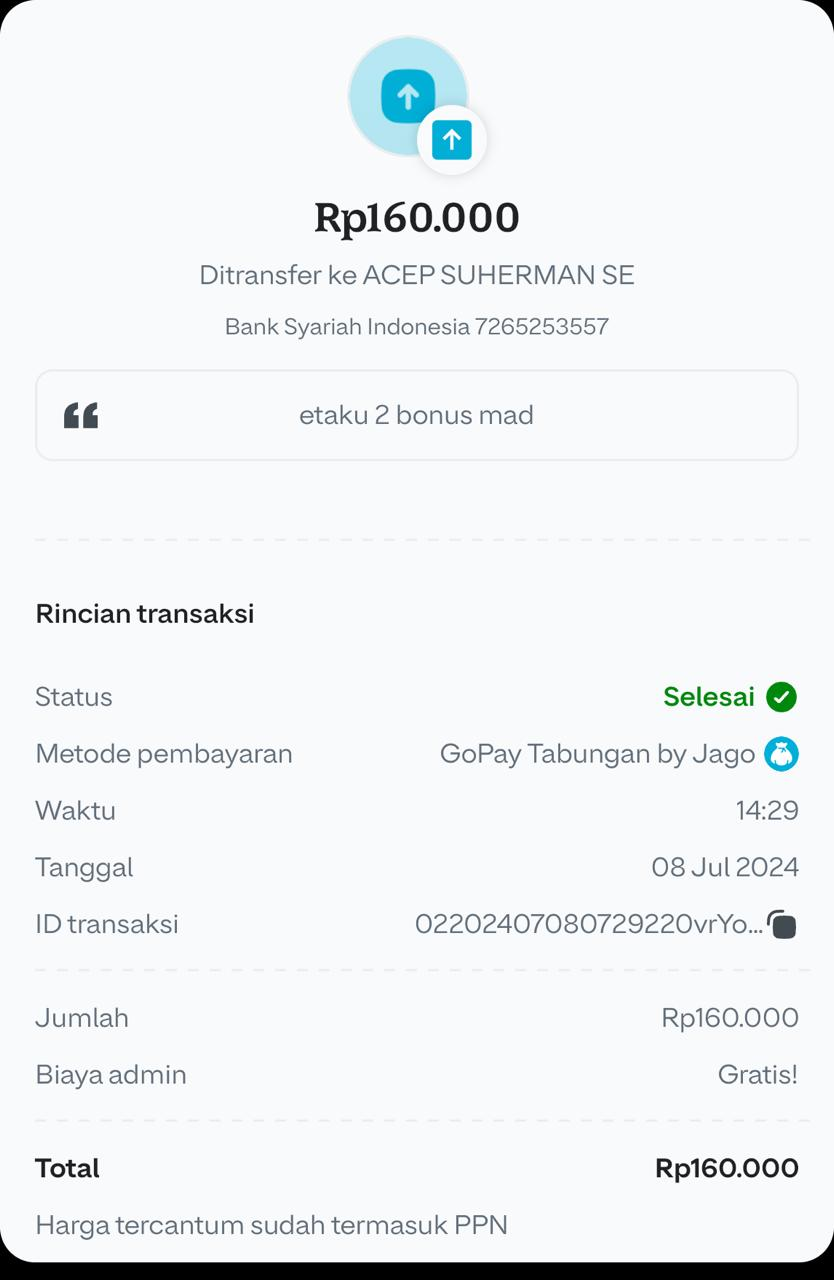Select the Rp160.000 amount heading

(x=417, y=218)
